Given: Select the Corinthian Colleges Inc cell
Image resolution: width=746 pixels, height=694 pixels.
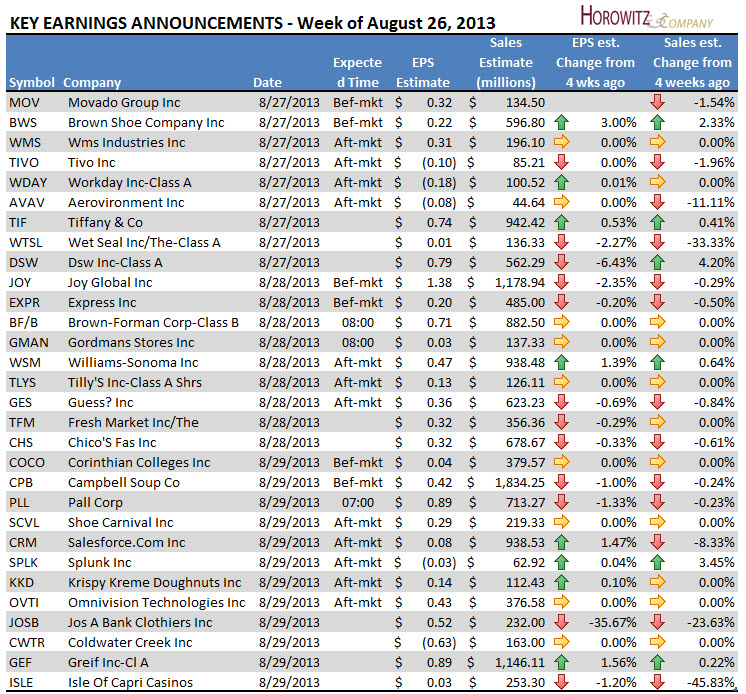Looking at the screenshot, I should (x=139, y=462).
